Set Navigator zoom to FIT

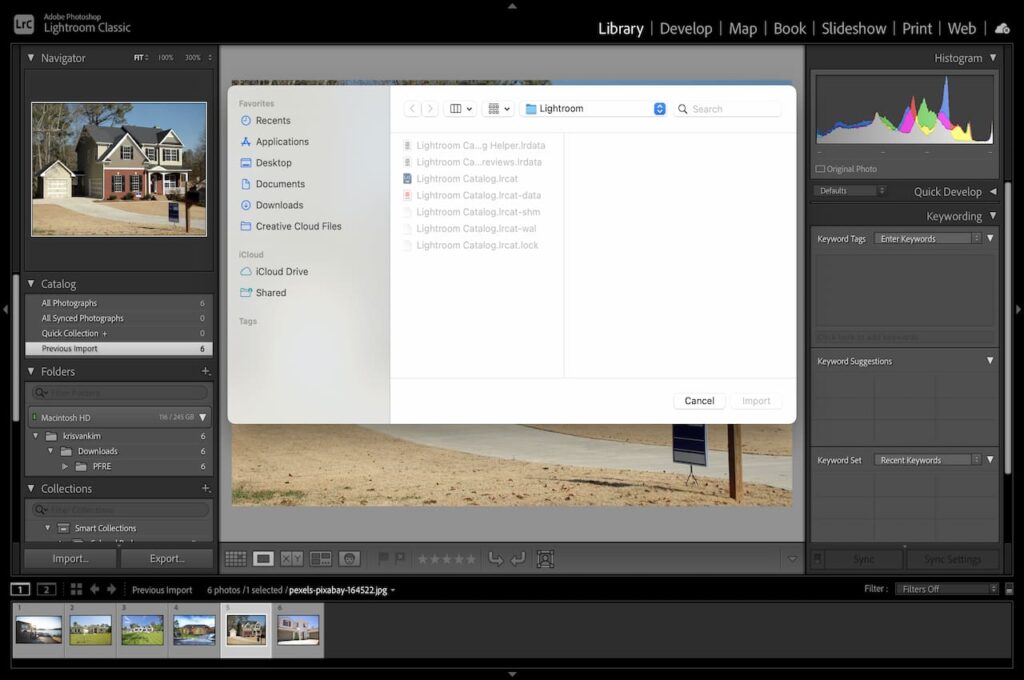point(139,57)
